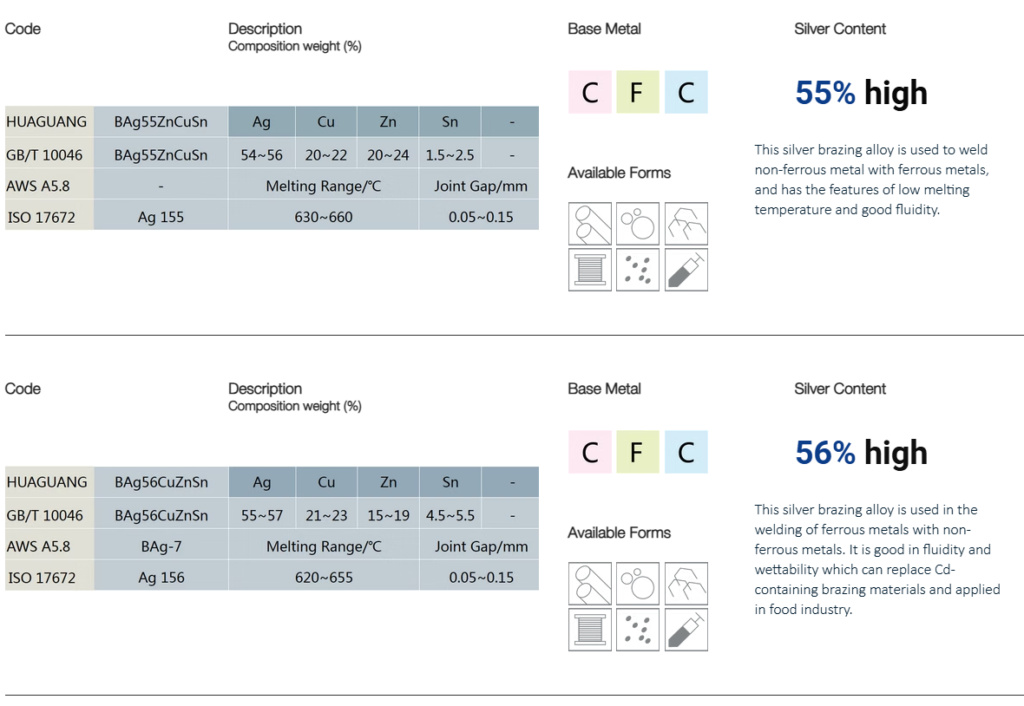
Task: Select the blue C swatch for 56% alloy
Action: coord(686,452)
